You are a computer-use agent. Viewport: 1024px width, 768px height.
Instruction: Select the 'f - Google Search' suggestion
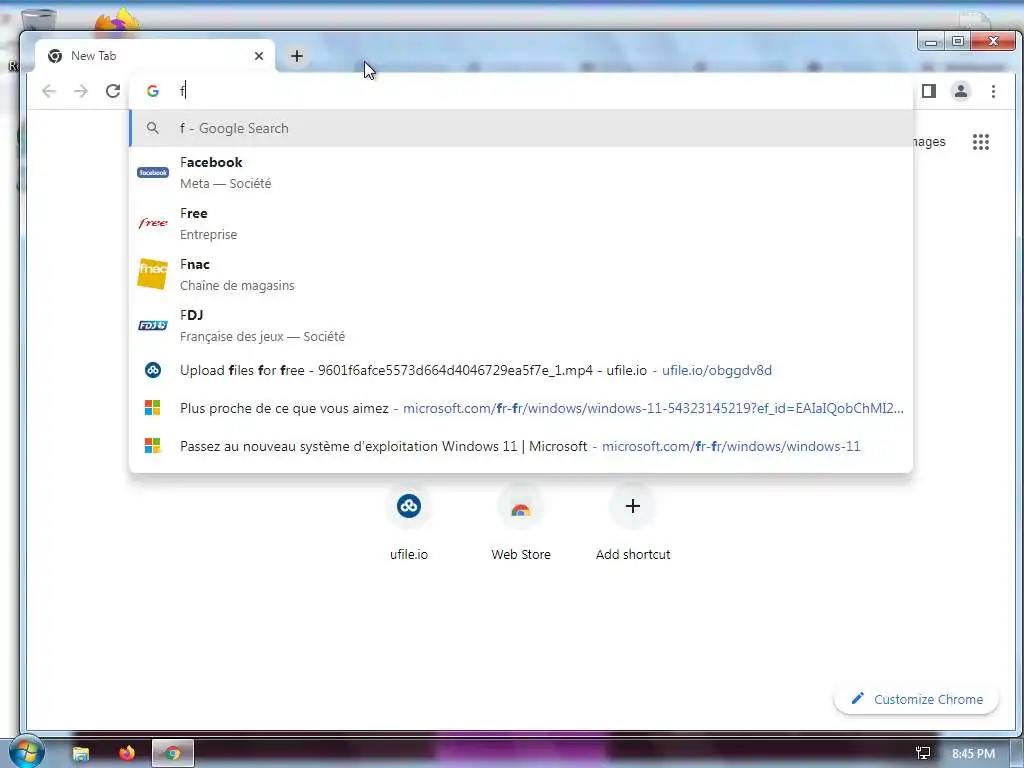click(521, 128)
